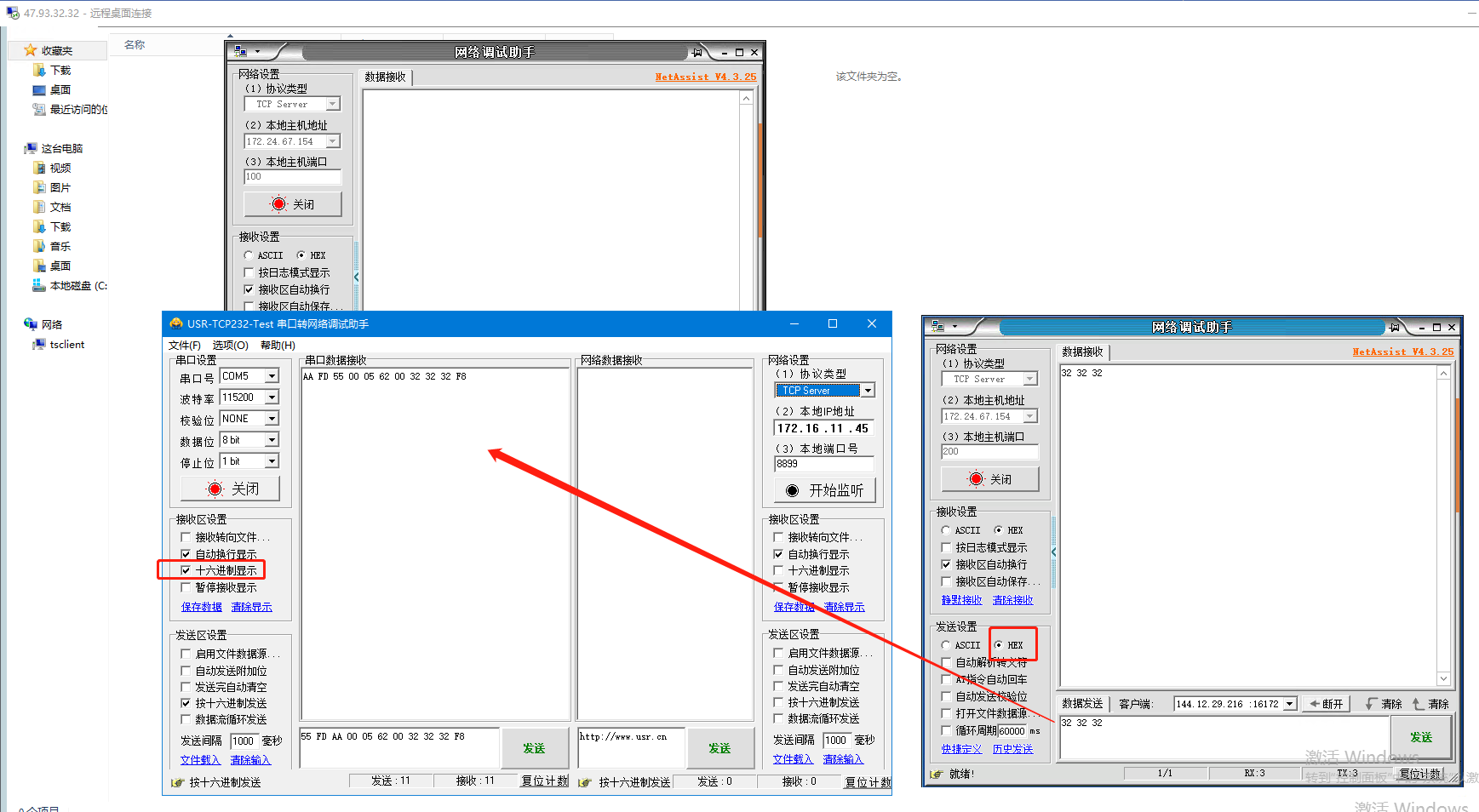Image resolution: width=1479 pixels, height=812 pixels.
Task: Click the down arrow of port 200 receive scrollbar
Action: pos(1443,678)
